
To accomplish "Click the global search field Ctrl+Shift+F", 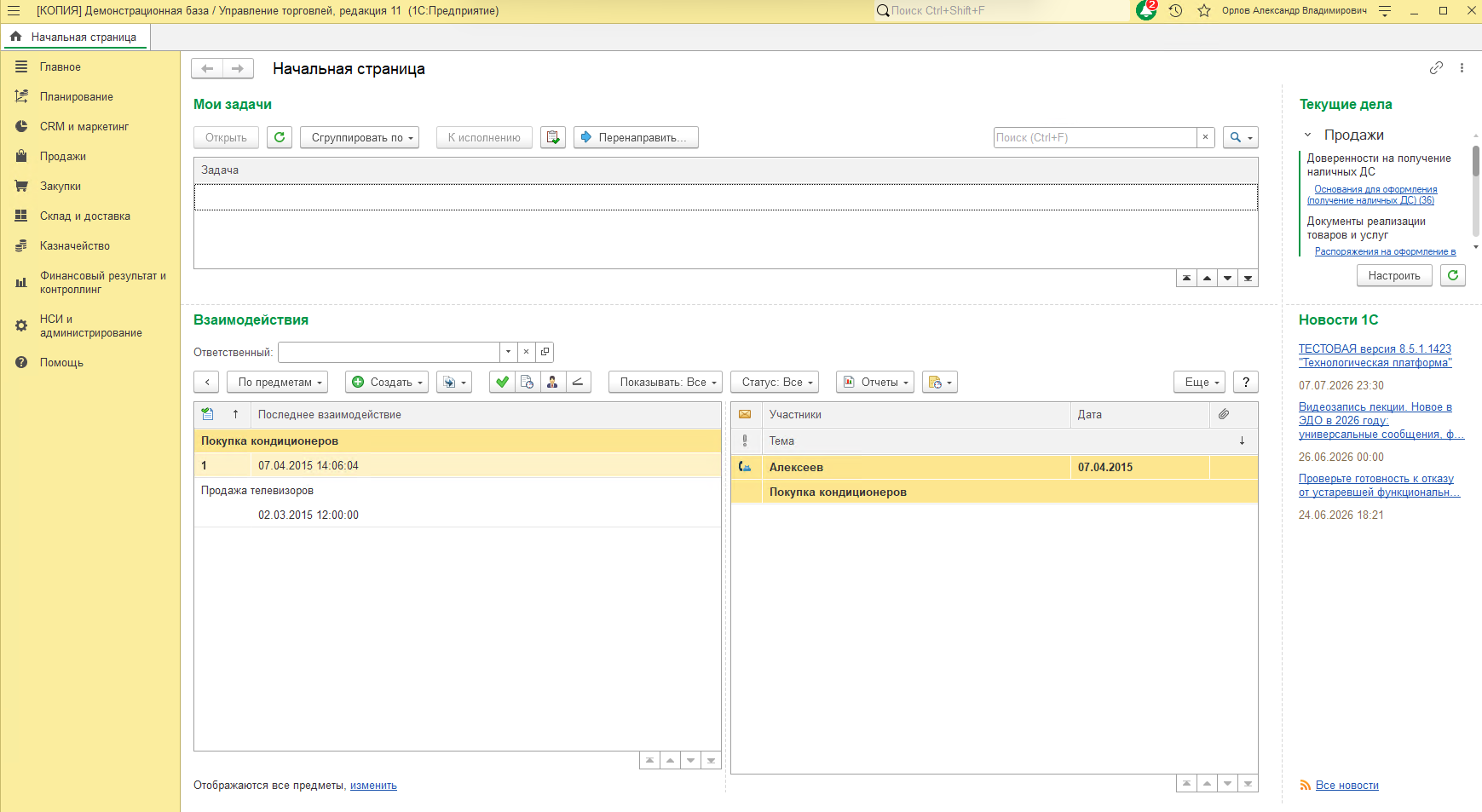I will pos(1001,11).
